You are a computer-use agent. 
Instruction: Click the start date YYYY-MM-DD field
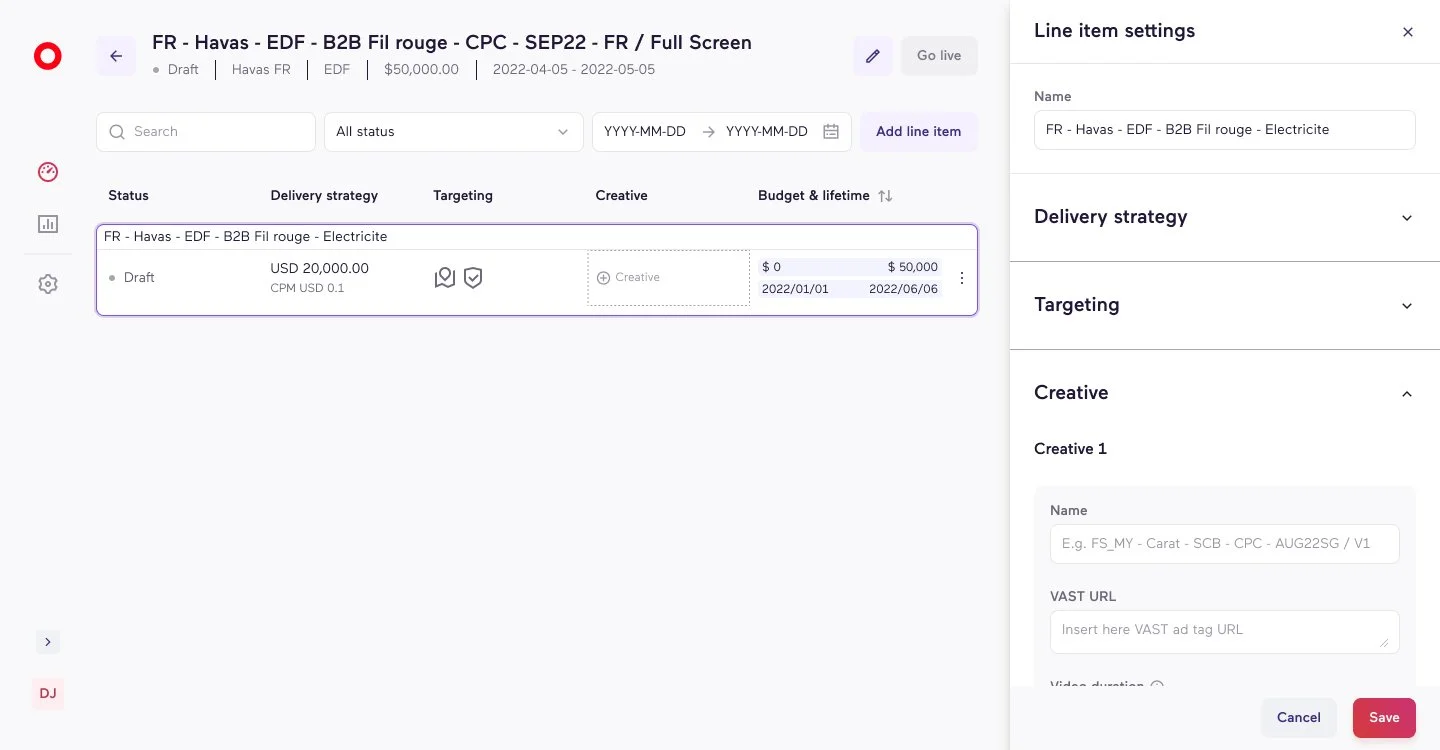pos(645,132)
